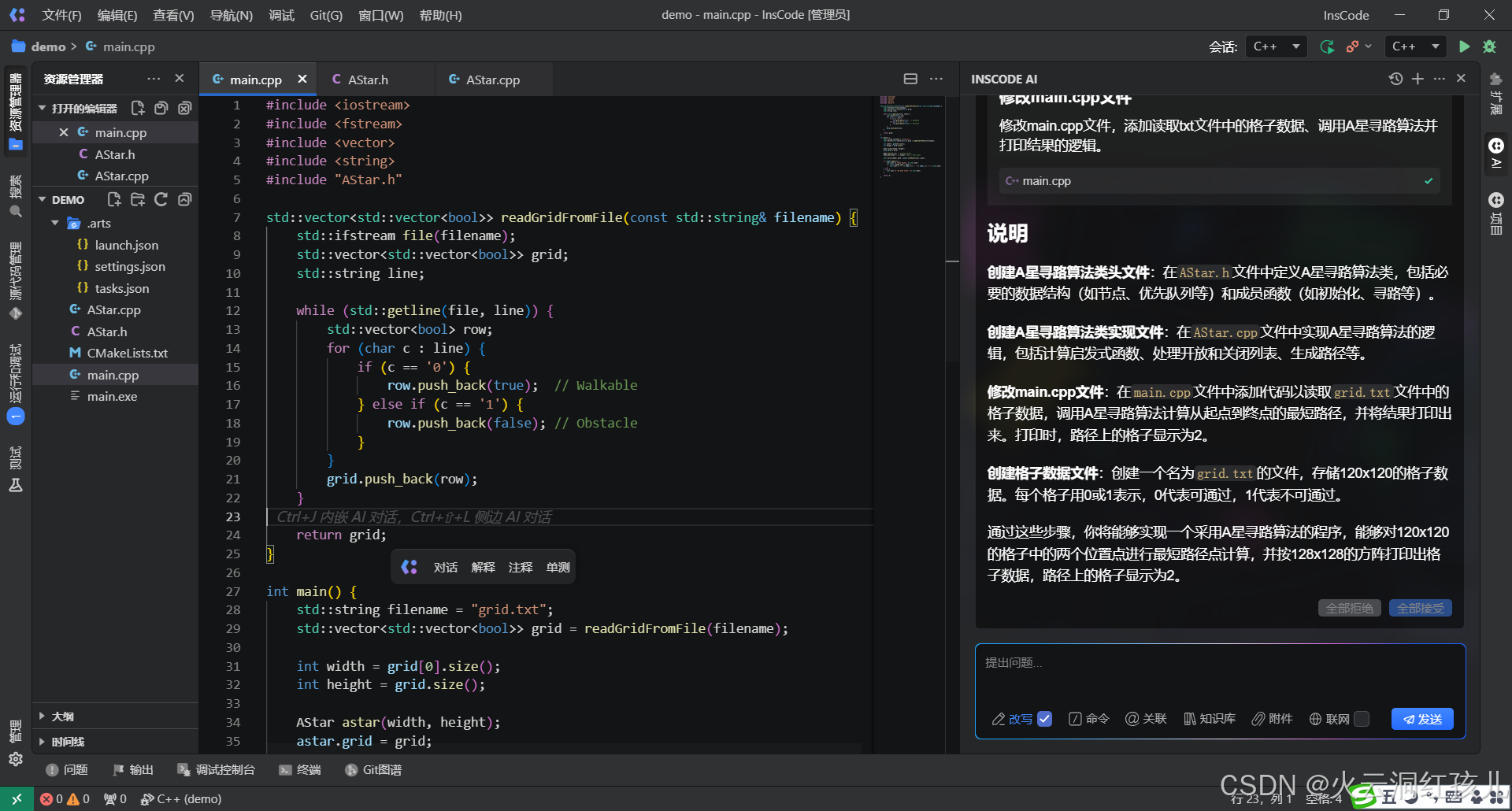Open the 文件(F) menu
1512x811 pixels.
point(61,15)
